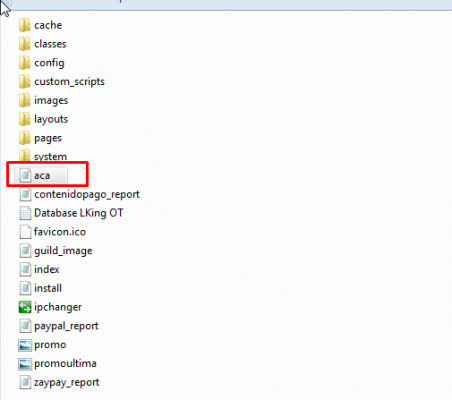Click the zaypay_report file name

point(67,382)
